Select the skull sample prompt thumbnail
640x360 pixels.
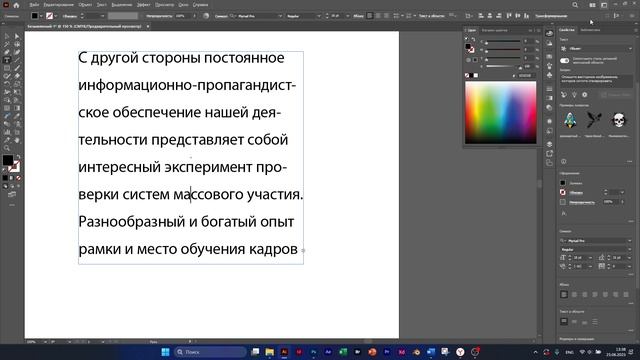(x=619, y=120)
